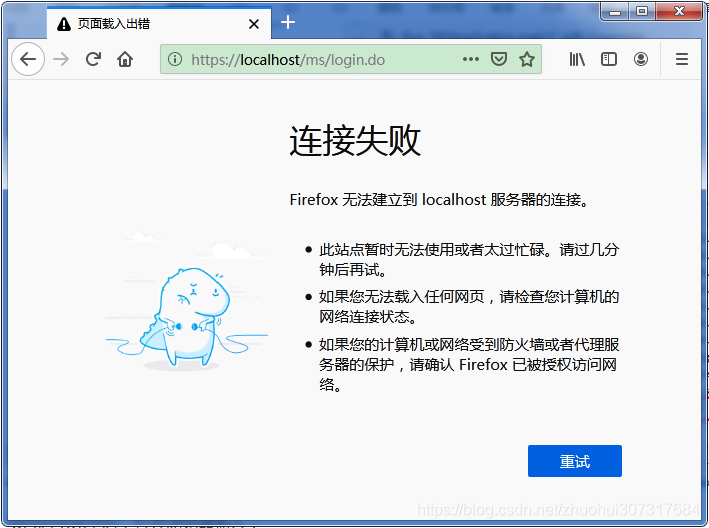Close the Firefox window
This screenshot has width=709, height=528.
(x=679, y=11)
